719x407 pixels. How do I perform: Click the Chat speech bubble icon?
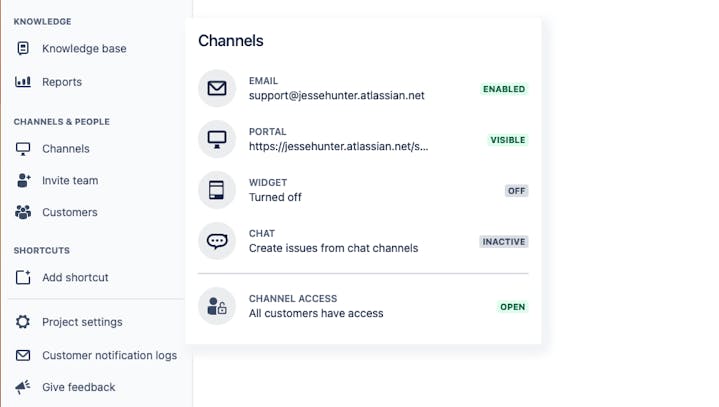217,241
